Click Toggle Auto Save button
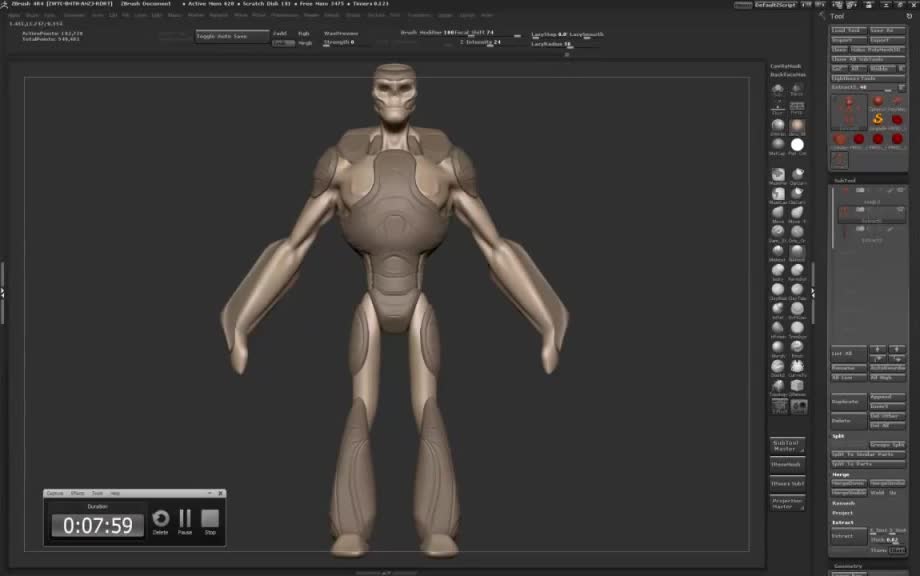 coord(232,36)
